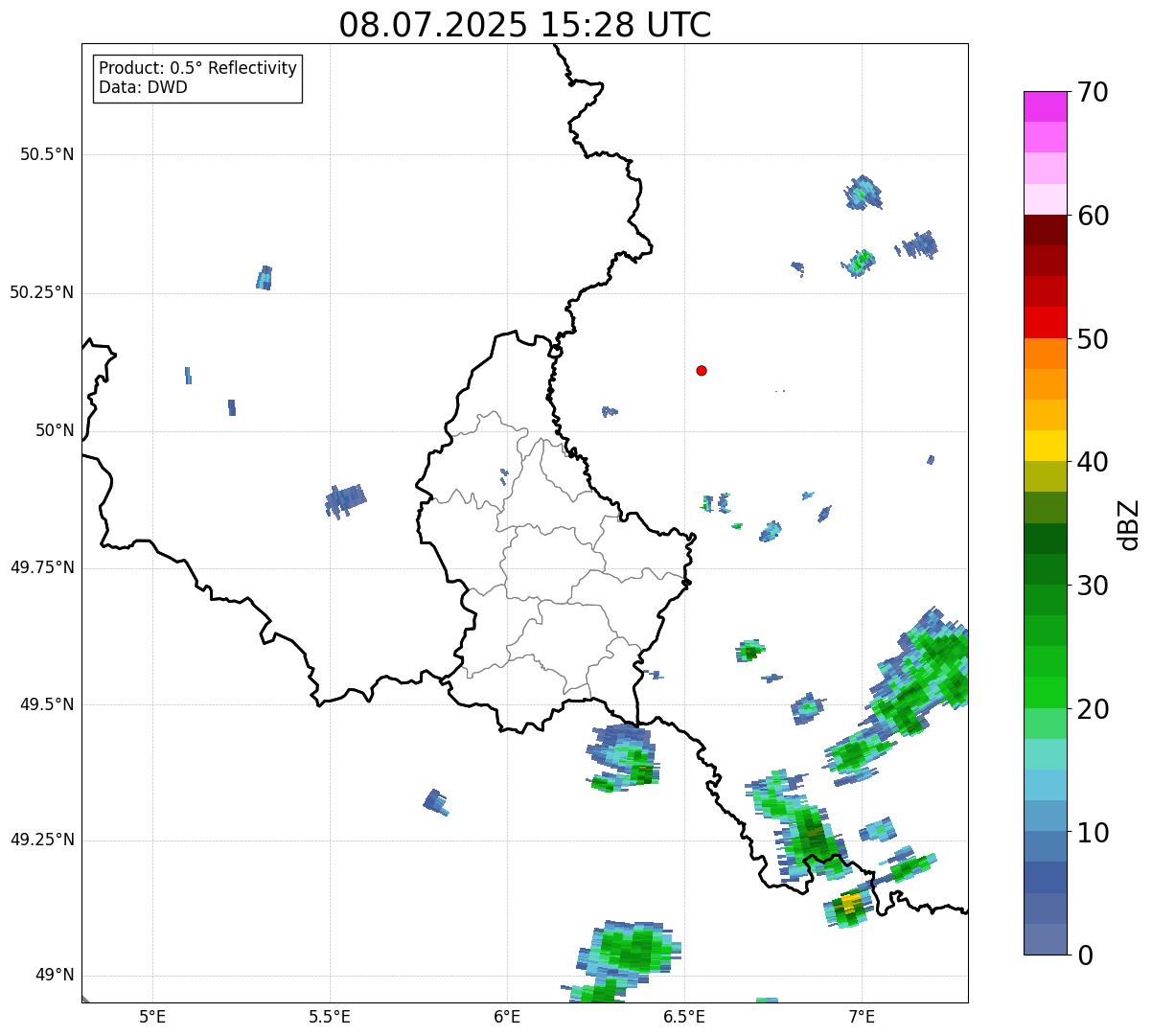This screenshot has width=1152, height=1036.
Task: Click the yellow-core radar echo near 7°E
Action: click(849, 905)
